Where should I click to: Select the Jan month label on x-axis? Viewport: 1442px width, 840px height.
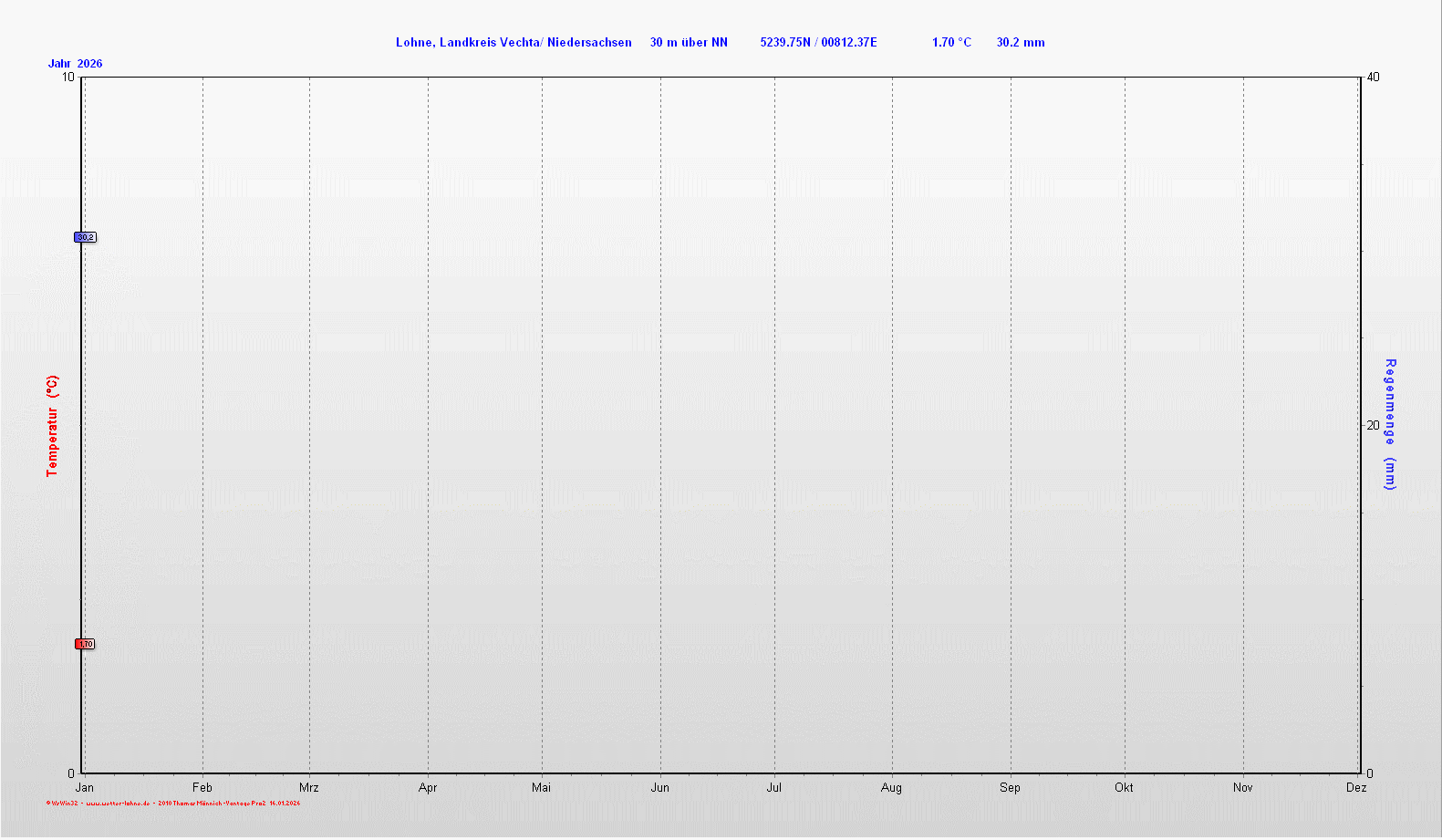84,787
